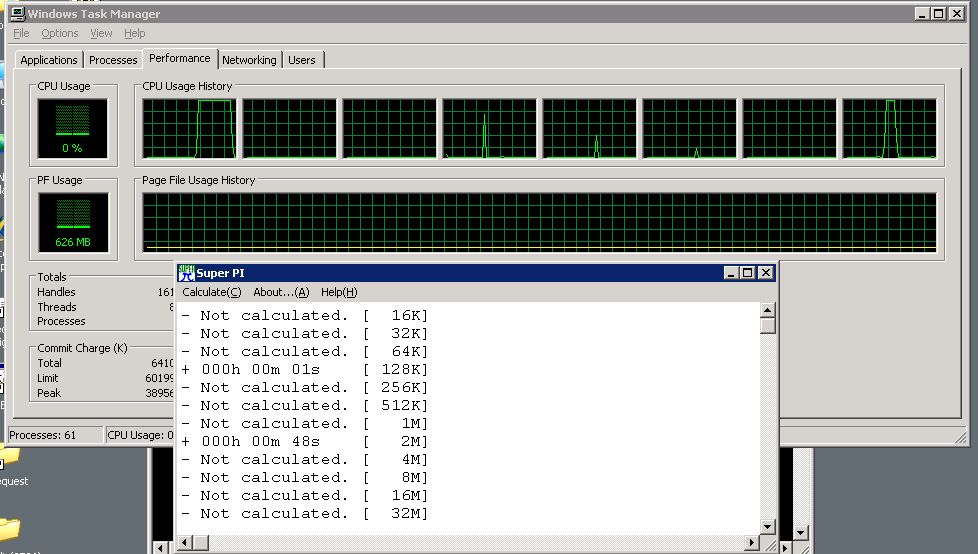Click the 'Not calculated. [8M]' line
Image resolution: width=978 pixels, height=554 pixels.
click(x=304, y=477)
